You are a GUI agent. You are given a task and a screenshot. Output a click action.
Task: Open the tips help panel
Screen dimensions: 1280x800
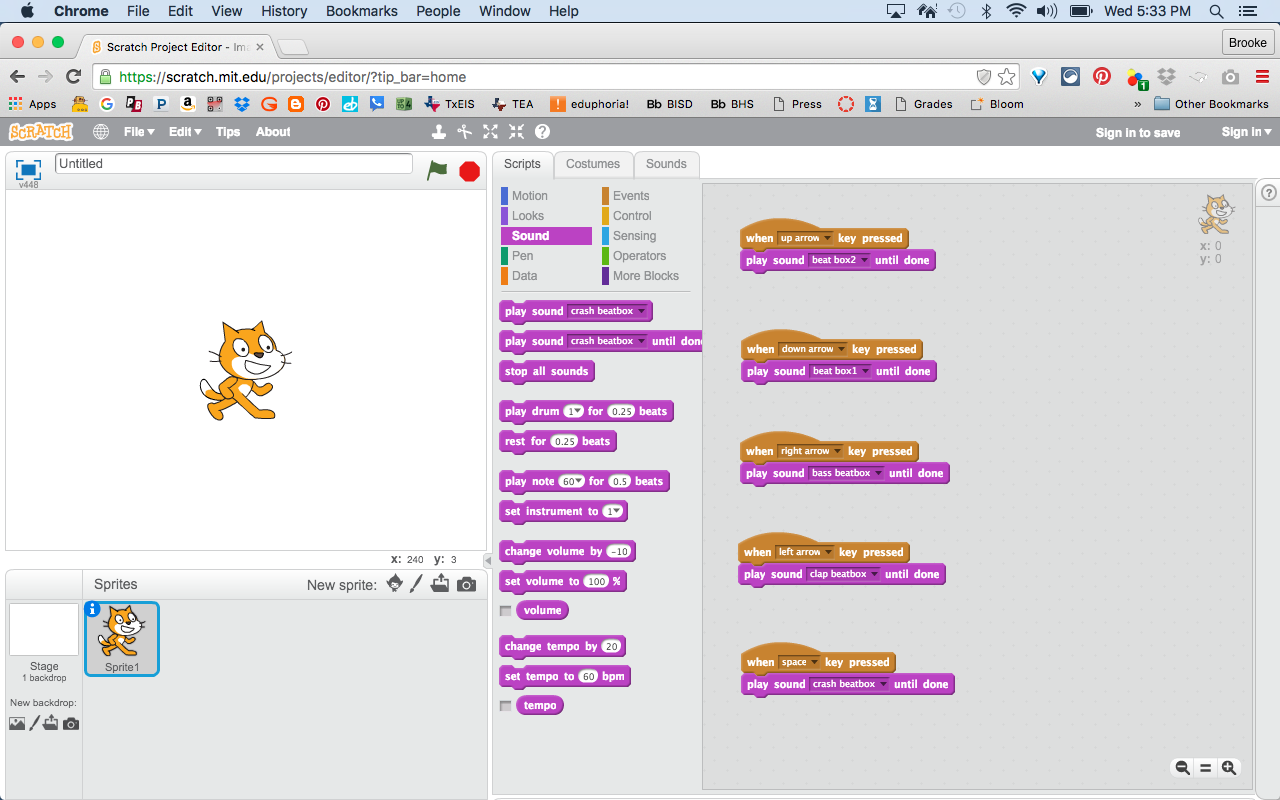click(1268, 194)
